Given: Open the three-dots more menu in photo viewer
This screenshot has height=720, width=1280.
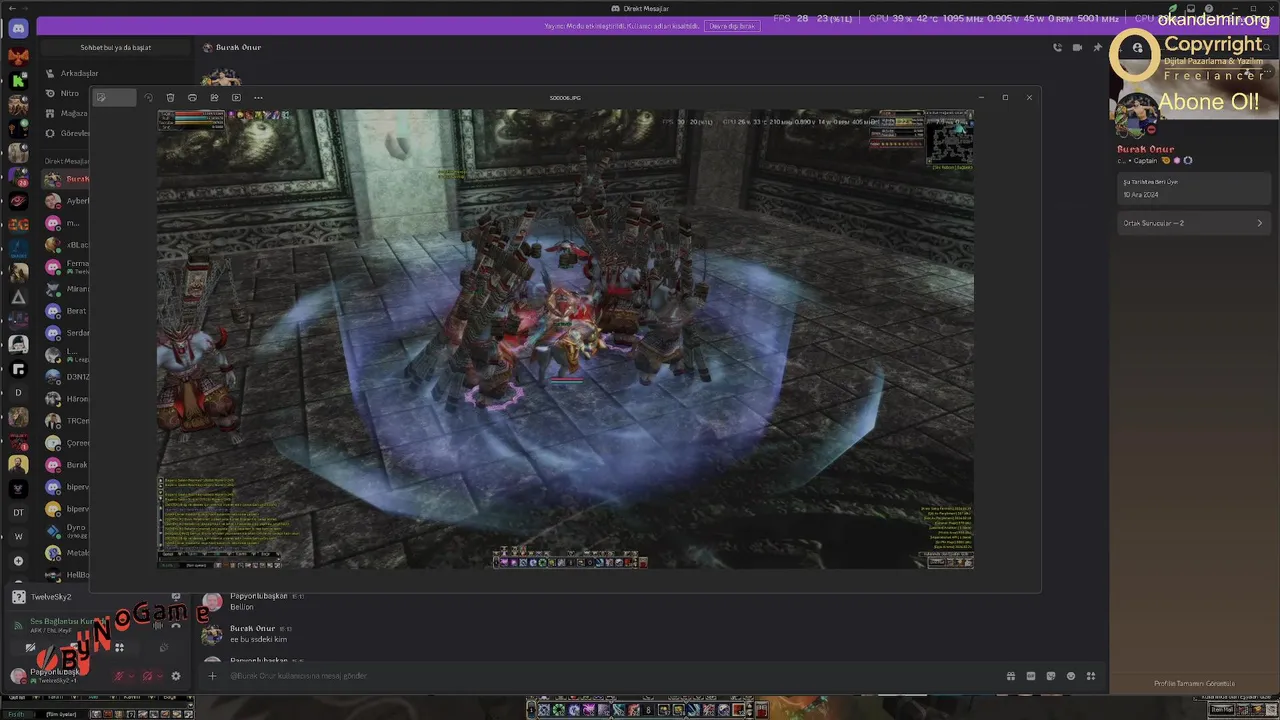Looking at the screenshot, I should [x=258, y=97].
